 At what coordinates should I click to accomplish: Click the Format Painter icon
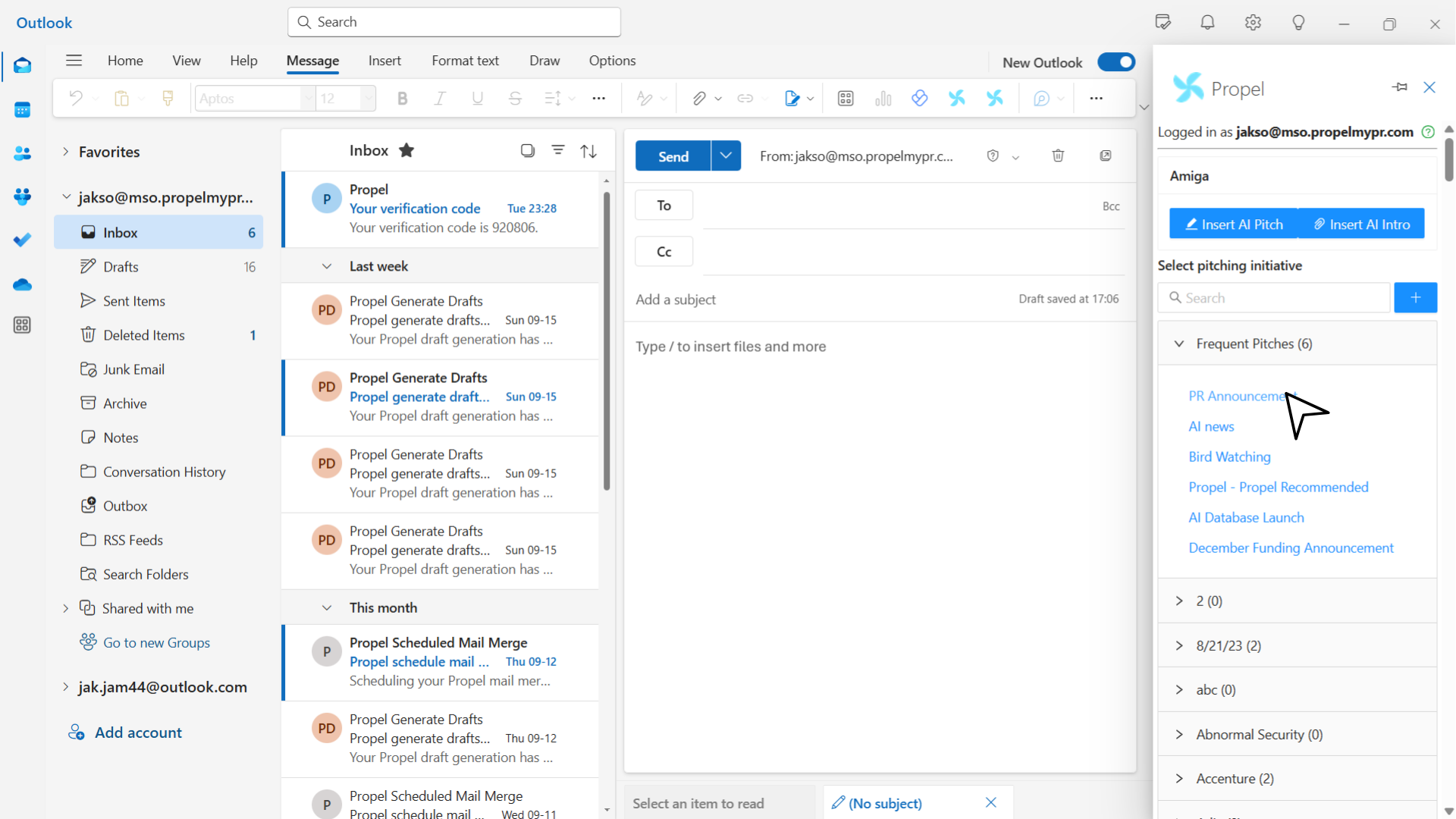point(168,98)
